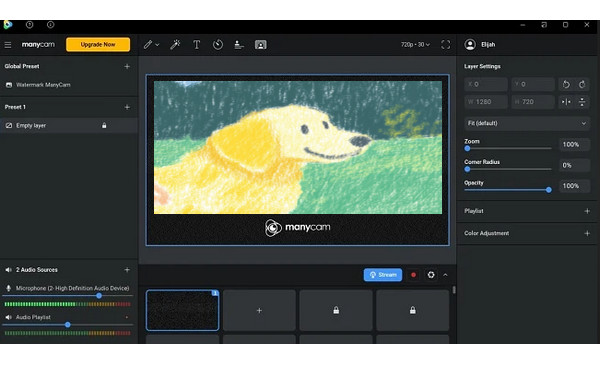Open the hamburger main menu

point(8,45)
